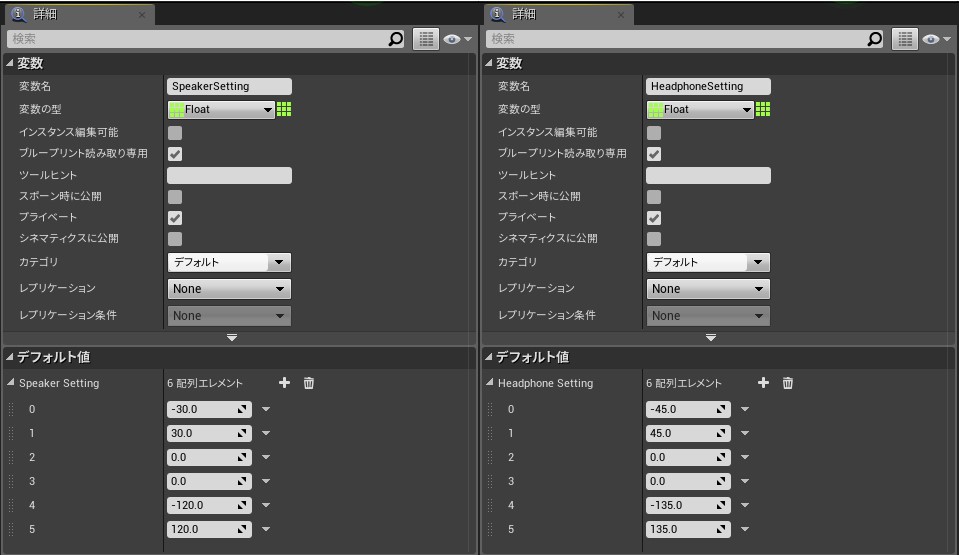The image size is (959, 555).
Task: Click spin arrows on Headphone Setting 135.0 value
Action: tap(721, 529)
